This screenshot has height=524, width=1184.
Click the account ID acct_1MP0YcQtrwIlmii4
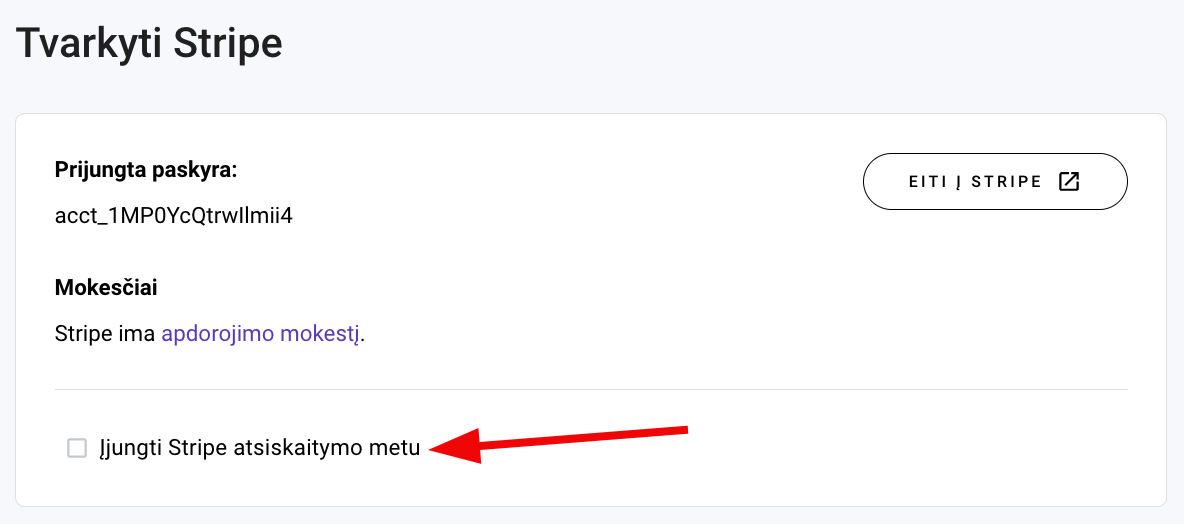tap(174, 215)
